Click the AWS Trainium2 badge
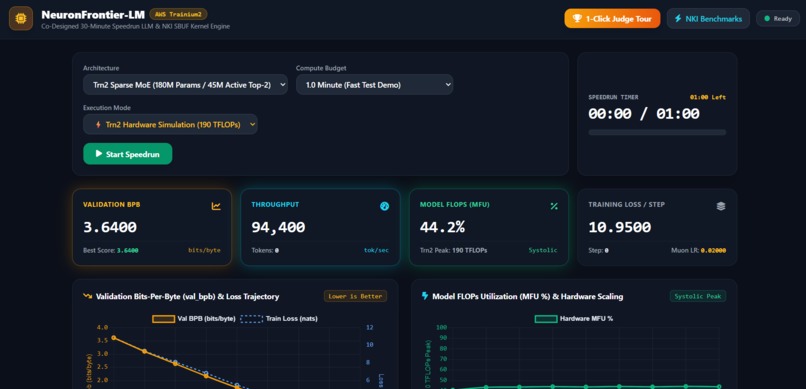Image resolution: width=806 pixels, height=389 pixels. click(x=178, y=14)
